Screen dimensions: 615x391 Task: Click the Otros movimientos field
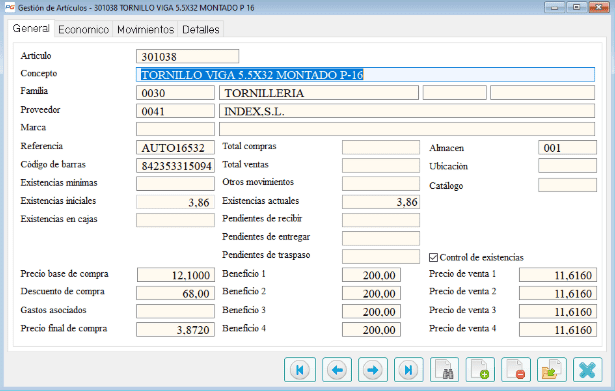click(x=381, y=184)
